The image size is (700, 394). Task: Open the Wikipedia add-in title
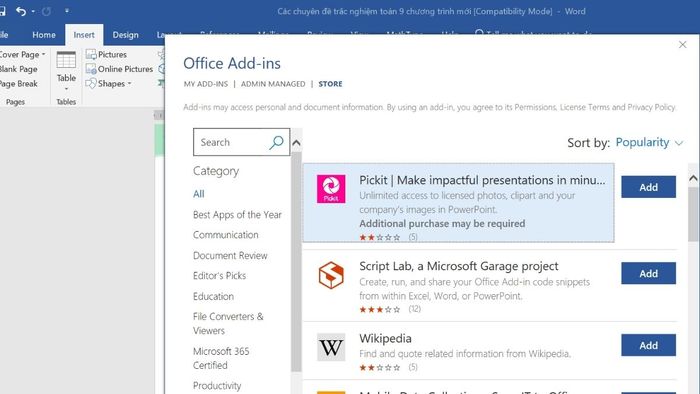[385, 339]
